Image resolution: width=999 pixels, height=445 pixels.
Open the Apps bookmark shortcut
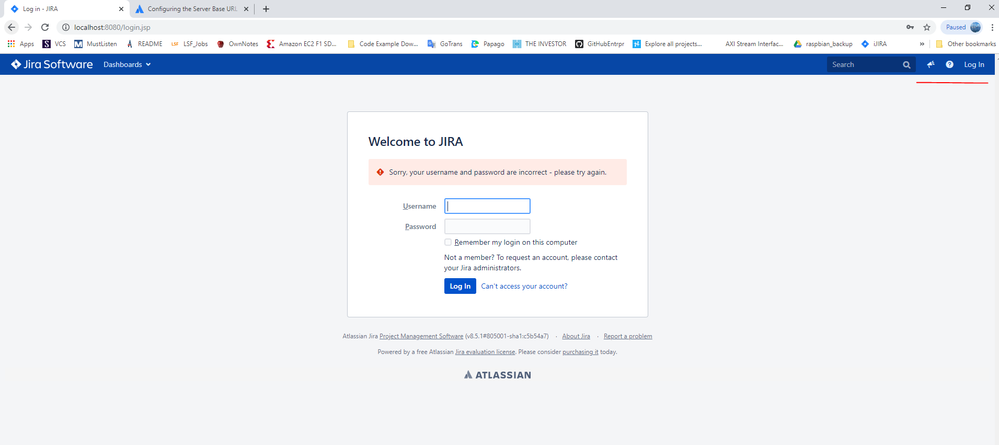click(x=20, y=44)
